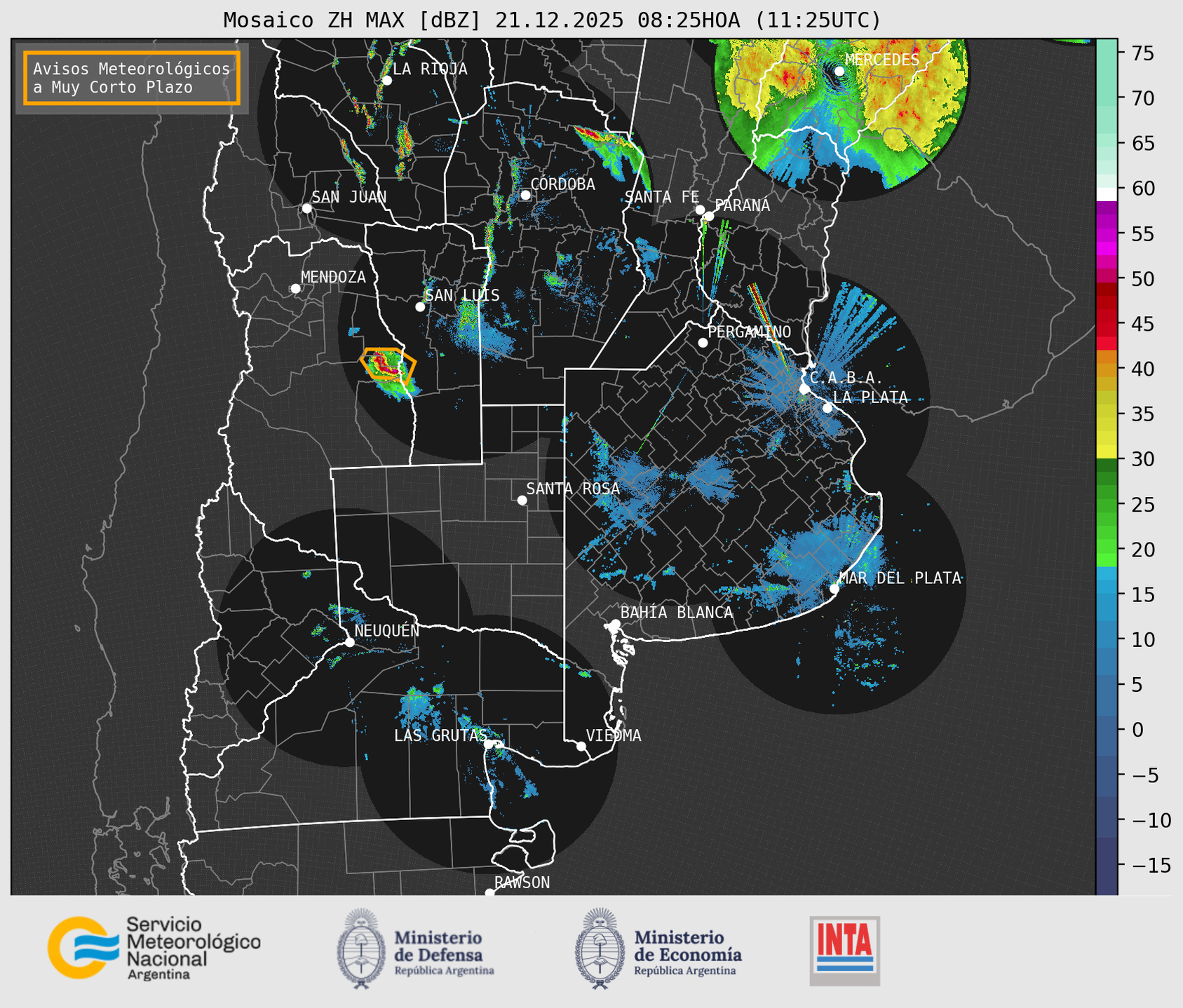Click the NEUQUÉN city marker dot
The width and height of the screenshot is (1183, 1008).
[349, 642]
